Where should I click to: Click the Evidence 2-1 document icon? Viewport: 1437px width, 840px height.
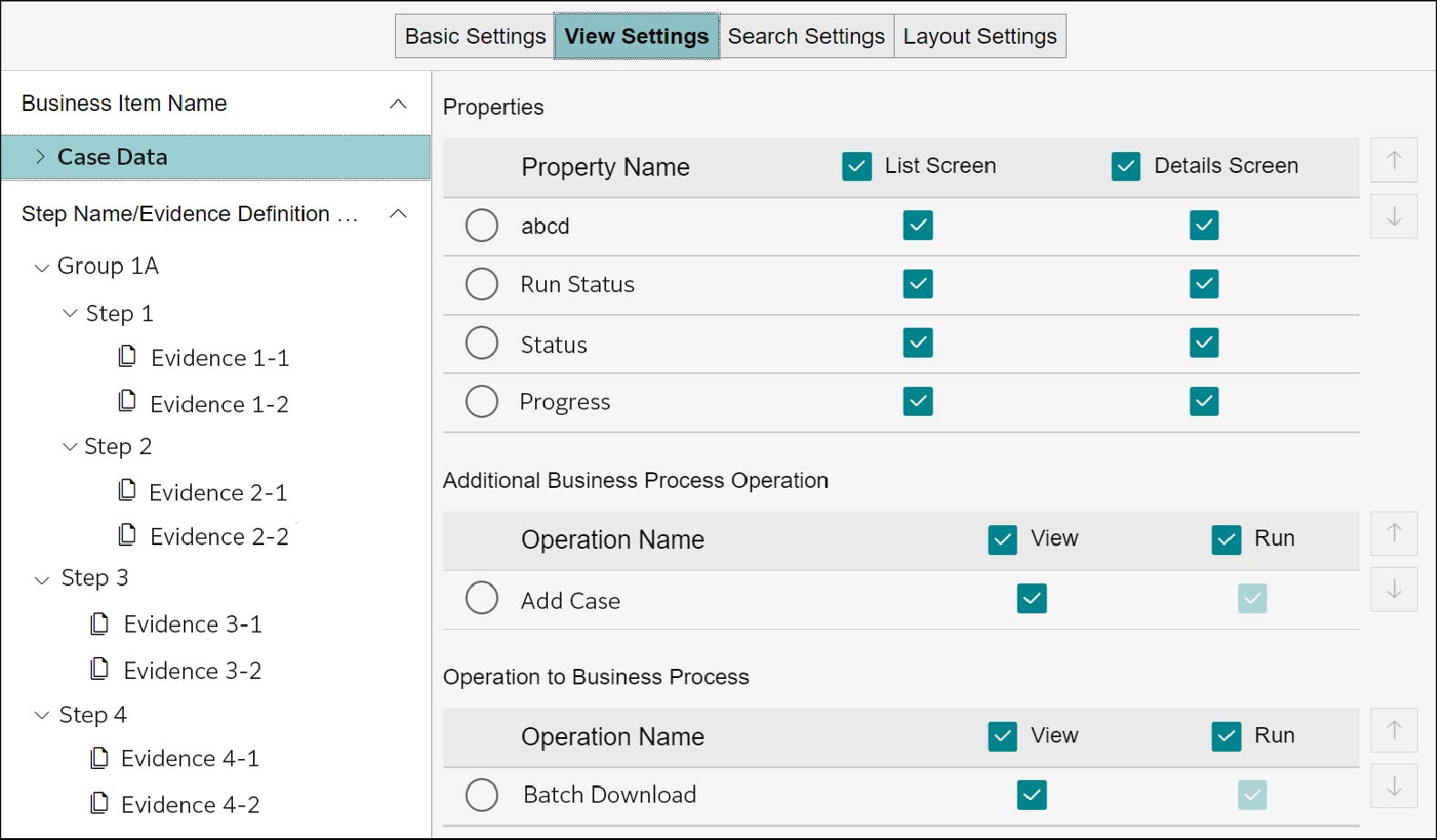coord(127,491)
